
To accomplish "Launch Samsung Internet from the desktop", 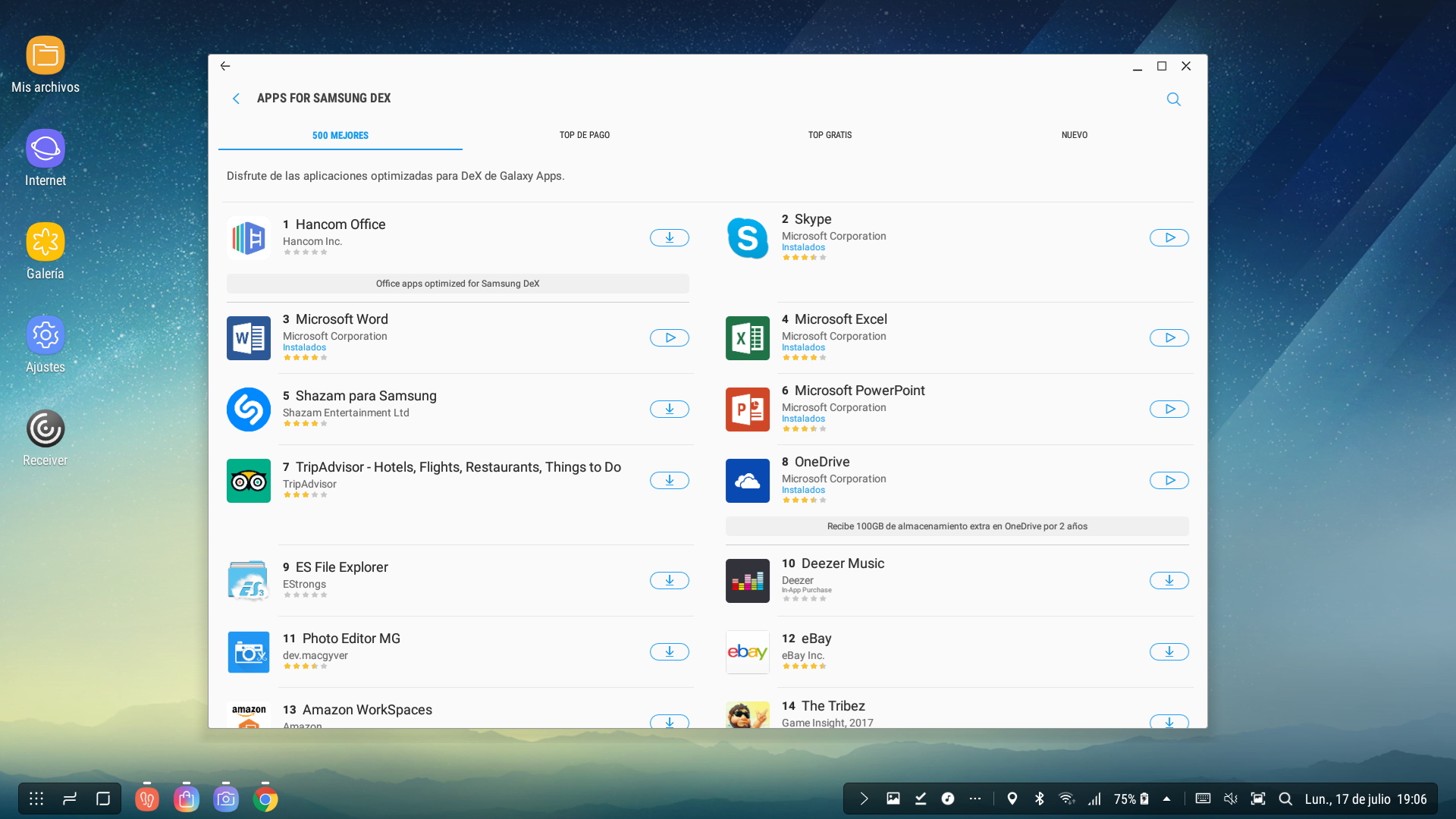I will pos(45,158).
